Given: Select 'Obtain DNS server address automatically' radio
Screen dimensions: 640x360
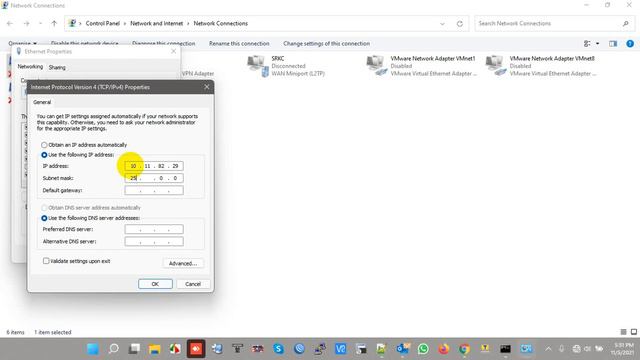Looking at the screenshot, I should pos(44,208).
